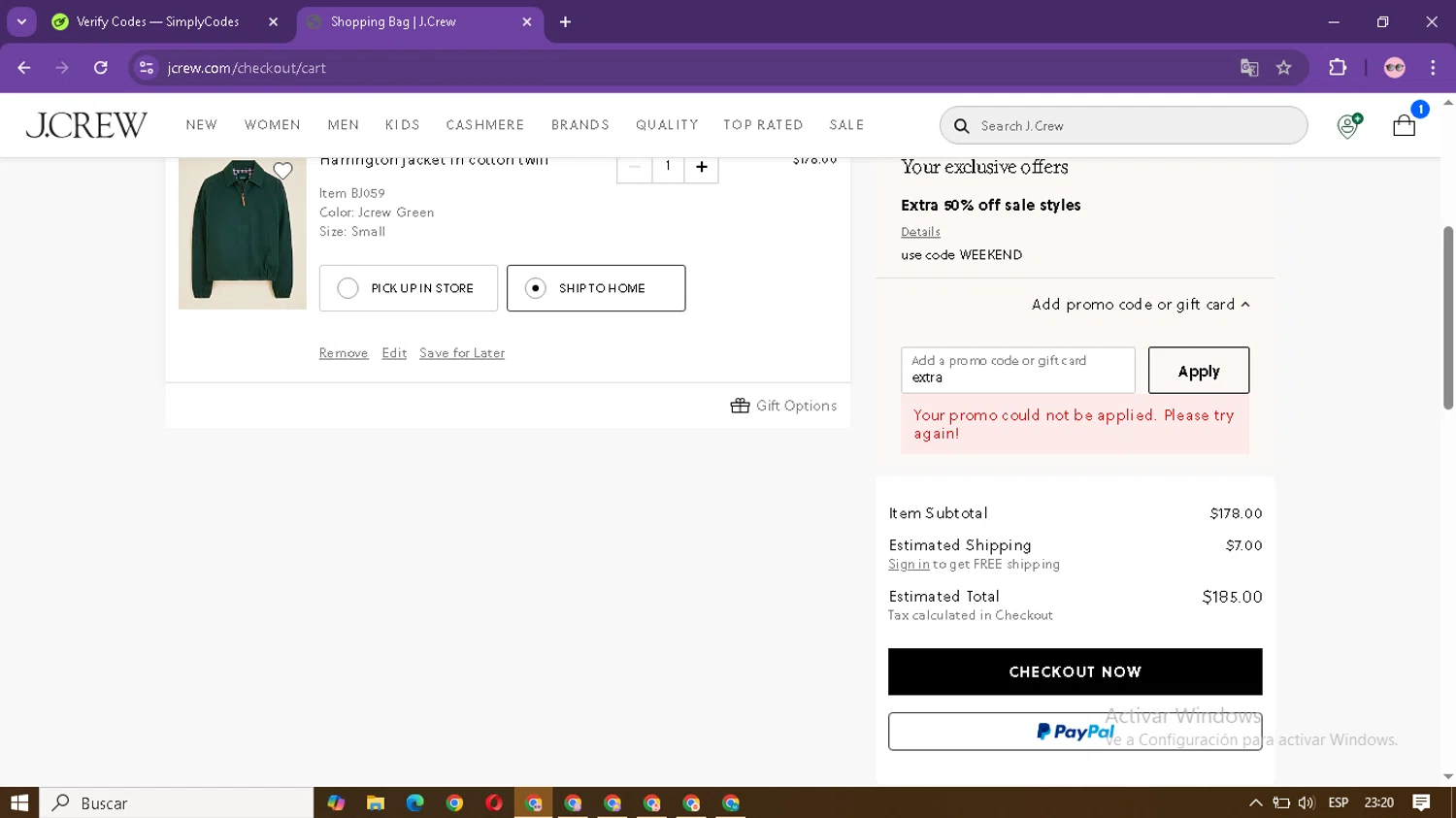Open Microsoft Edge from taskbar
The image size is (1456, 818).
coord(415,802)
